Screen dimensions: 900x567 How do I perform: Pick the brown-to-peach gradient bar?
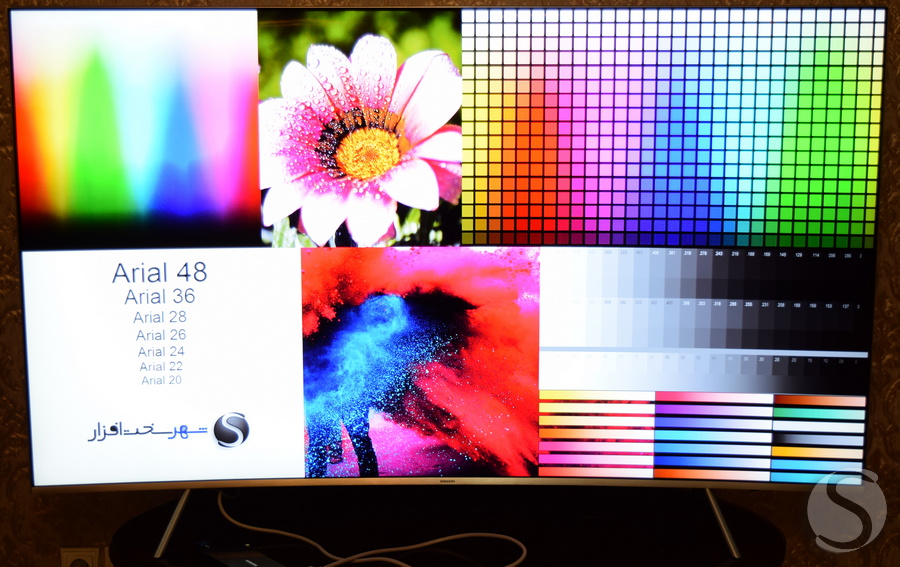coord(820,401)
